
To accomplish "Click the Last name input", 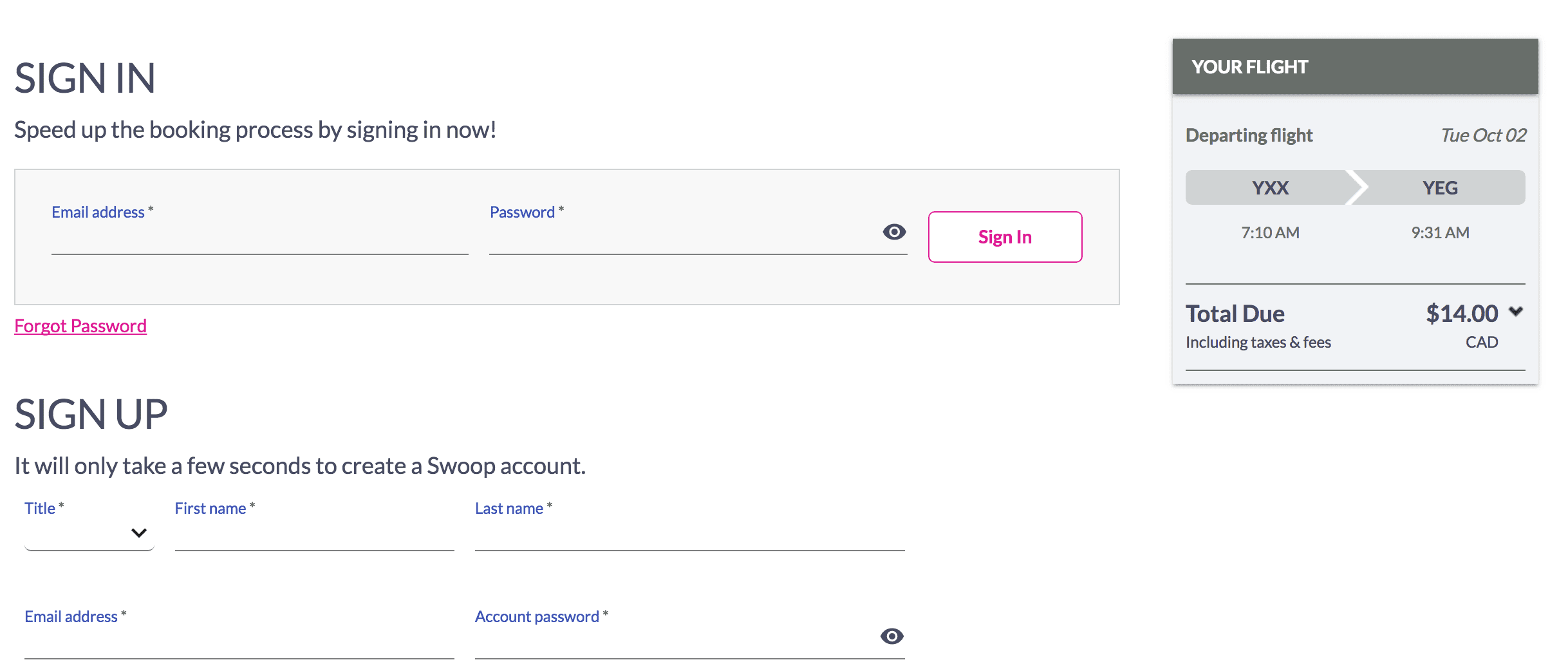I will (689, 534).
